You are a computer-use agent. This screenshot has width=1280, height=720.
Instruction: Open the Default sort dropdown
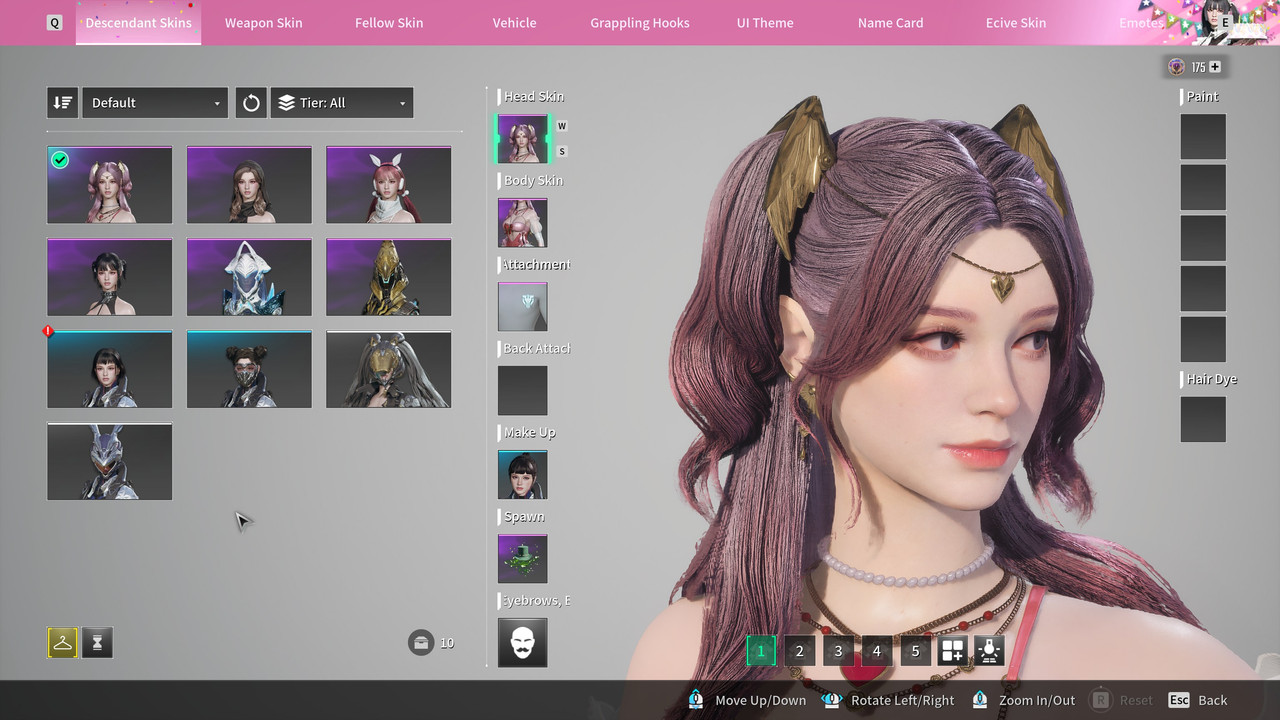tap(155, 102)
